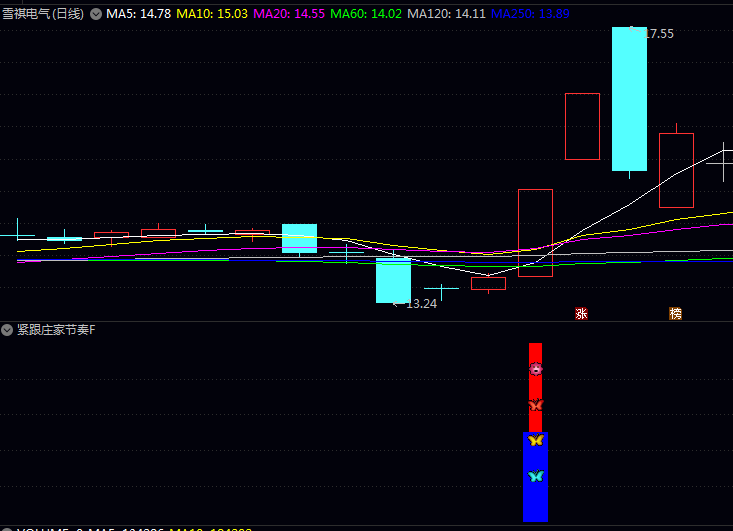Image resolution: width=733 pixels, height=531 pixels.
Task: Click the pink flower icon on red bar
Action: (536, 369)
